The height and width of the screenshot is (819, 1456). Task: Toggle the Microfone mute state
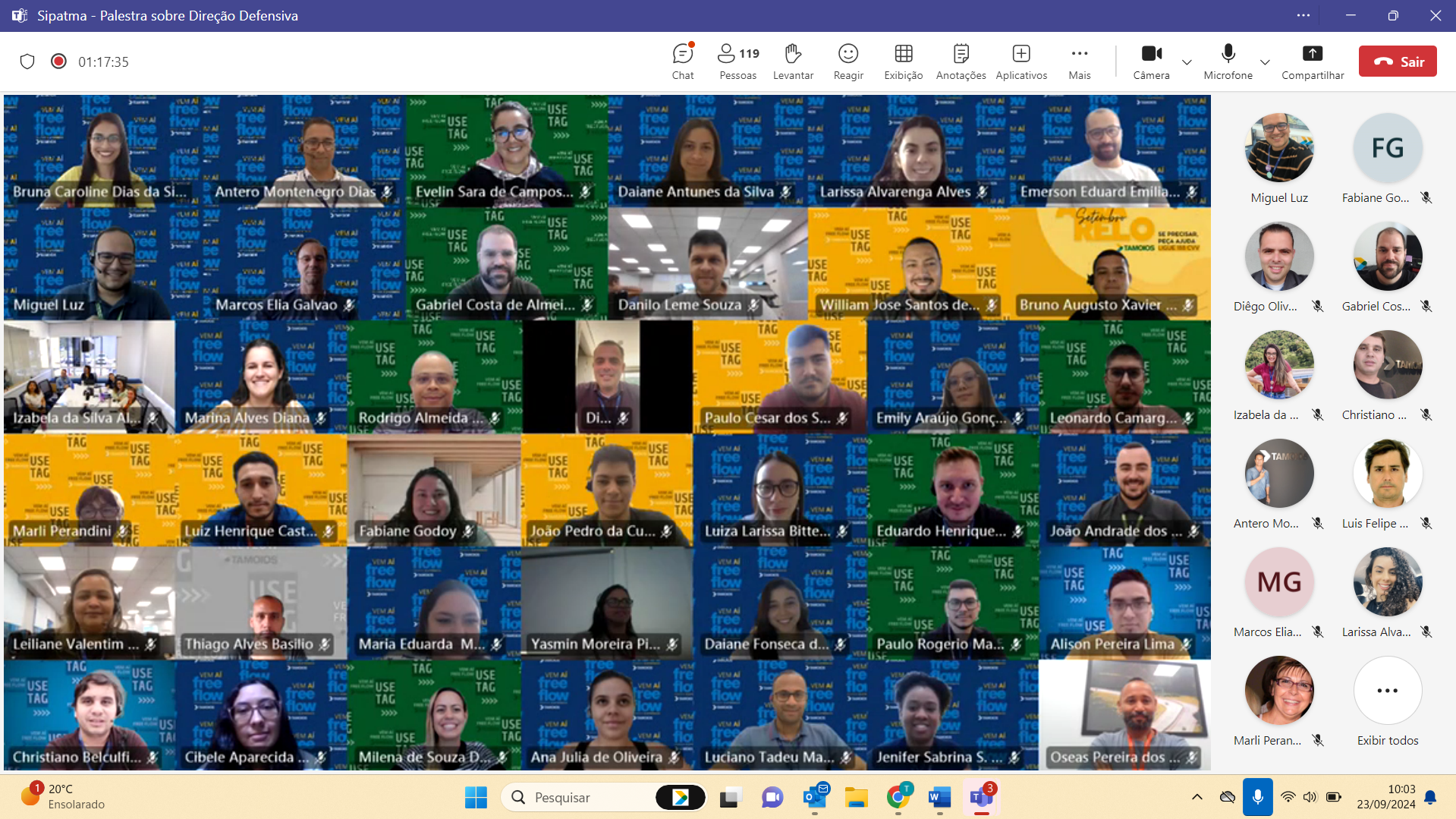click(1228, 61)
